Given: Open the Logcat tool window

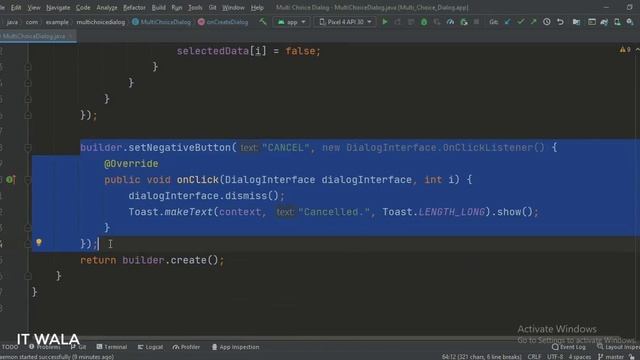Looking at the screenshot, I should tap(150, 347).
